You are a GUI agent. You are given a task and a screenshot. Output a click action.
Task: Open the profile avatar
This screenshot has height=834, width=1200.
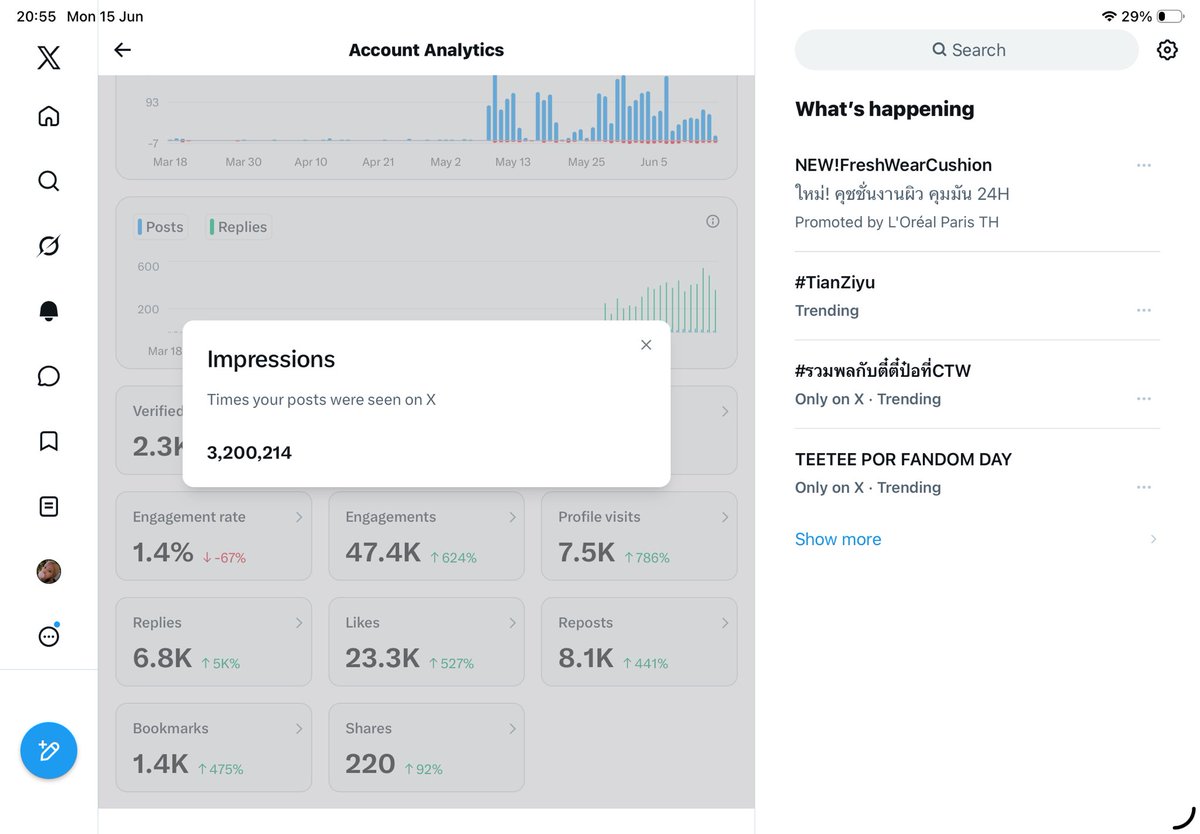tap(48, 571)
